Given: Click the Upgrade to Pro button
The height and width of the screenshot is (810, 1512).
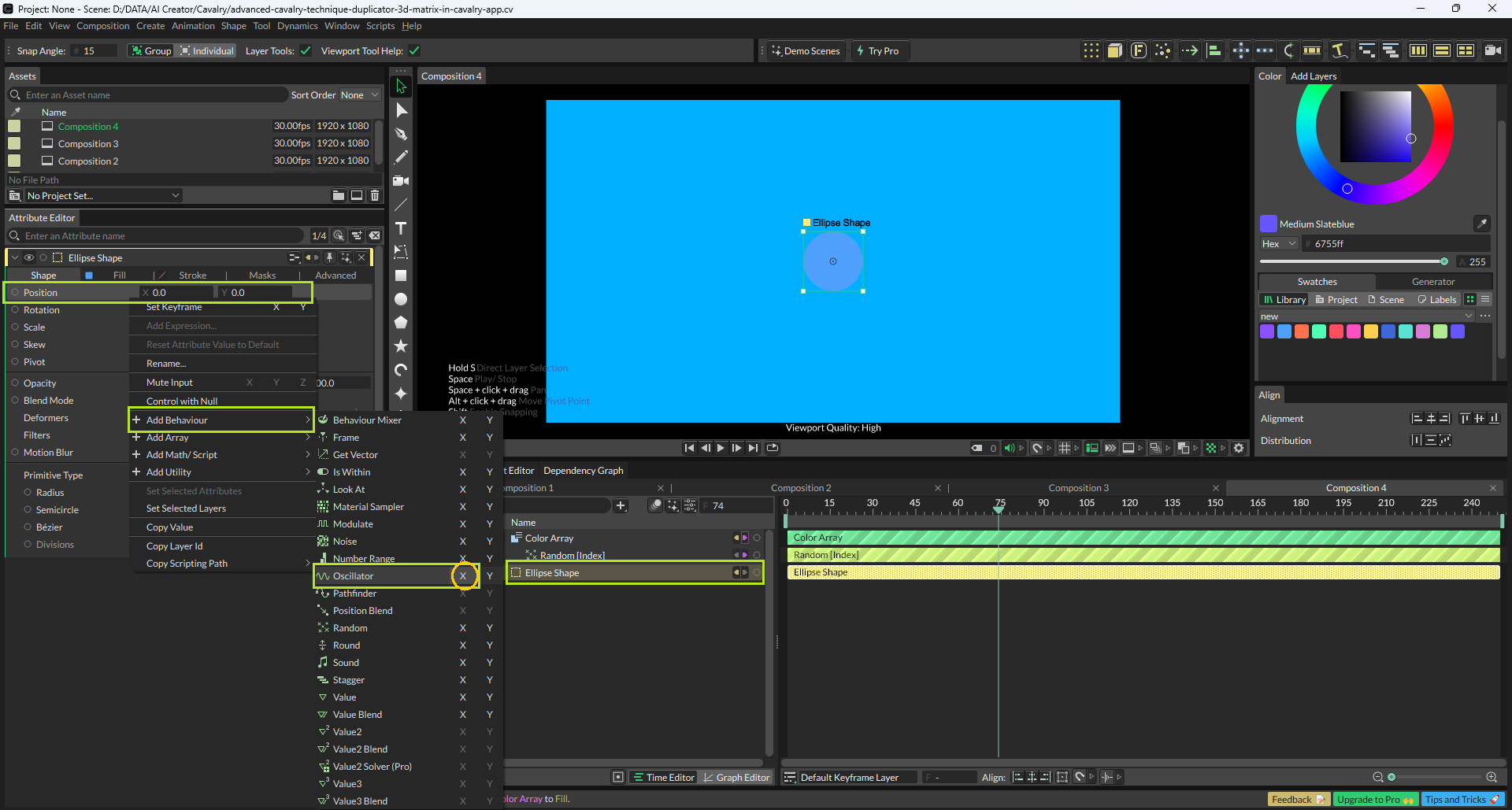Looking at the screenshot, I should [1375, 800].
